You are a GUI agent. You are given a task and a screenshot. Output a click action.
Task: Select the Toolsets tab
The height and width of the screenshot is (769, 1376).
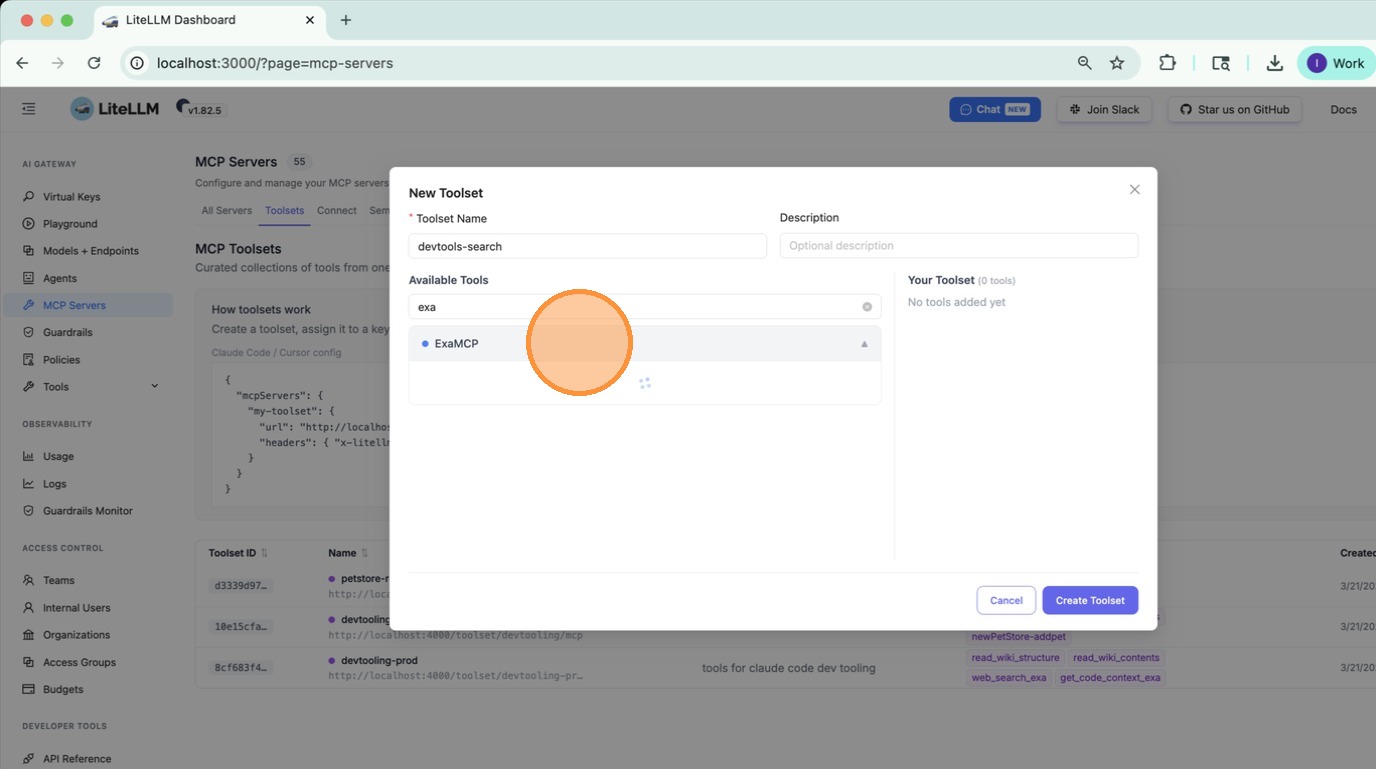pyautogui.click(x=285, y=211)
